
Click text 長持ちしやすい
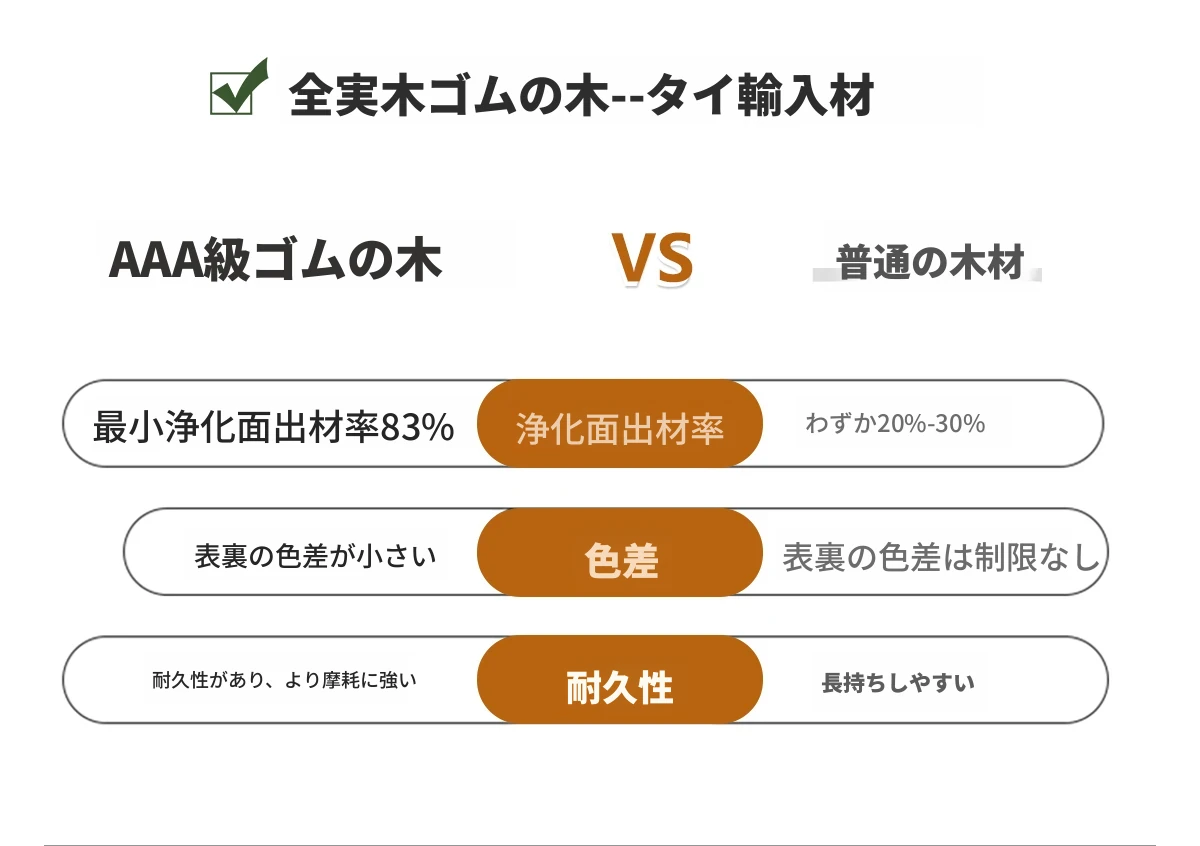click(898, 683)
